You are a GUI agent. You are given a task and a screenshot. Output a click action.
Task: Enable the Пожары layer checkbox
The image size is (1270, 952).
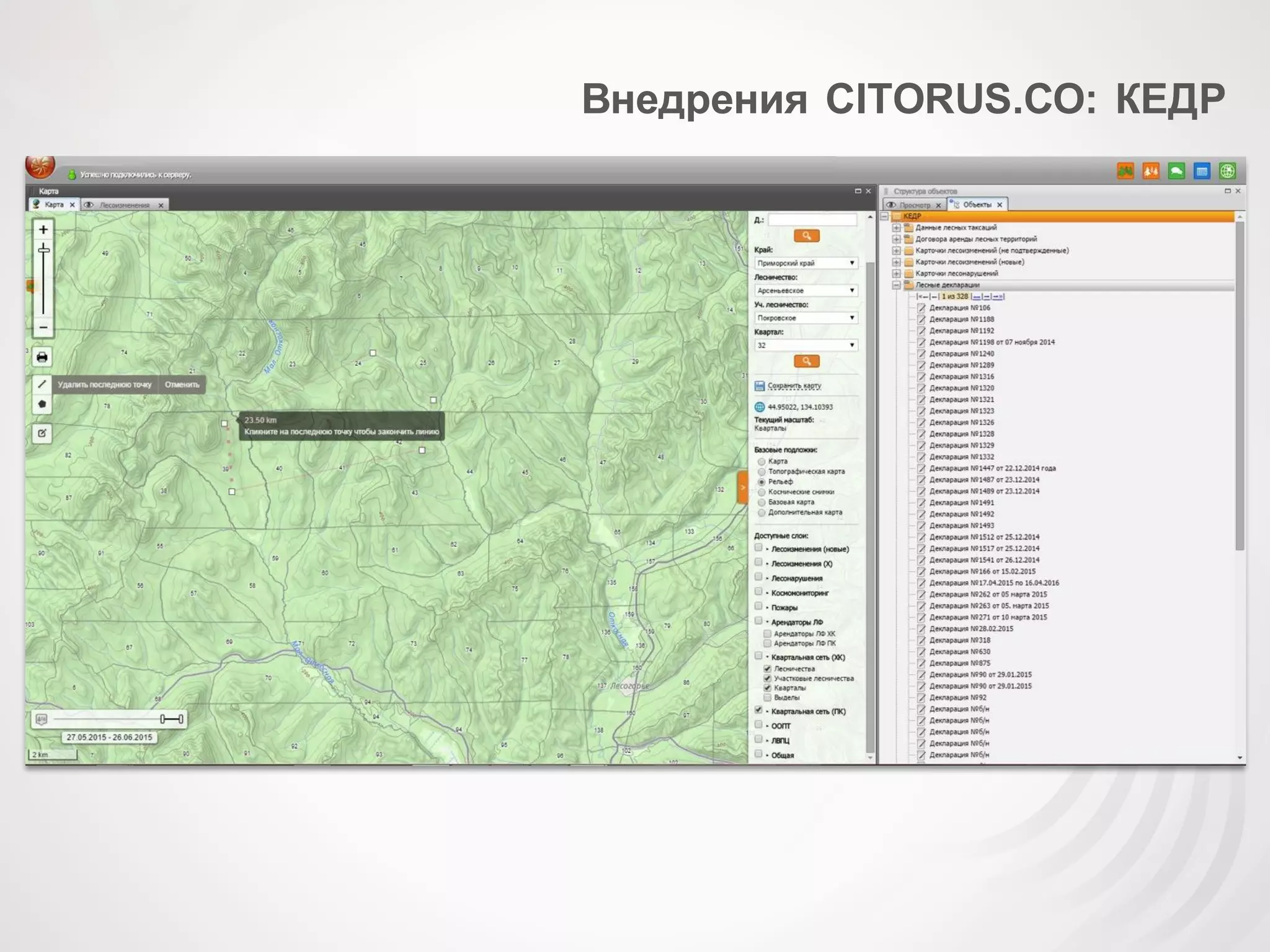758,606
